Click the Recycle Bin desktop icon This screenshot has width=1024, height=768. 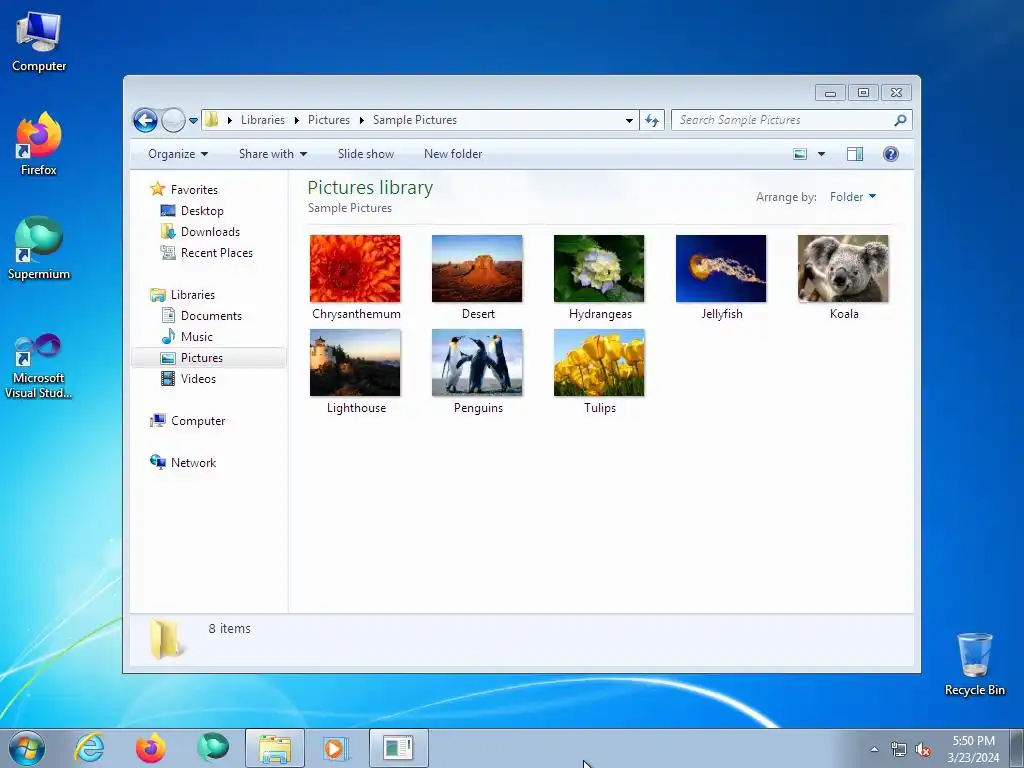pos(974,664)
